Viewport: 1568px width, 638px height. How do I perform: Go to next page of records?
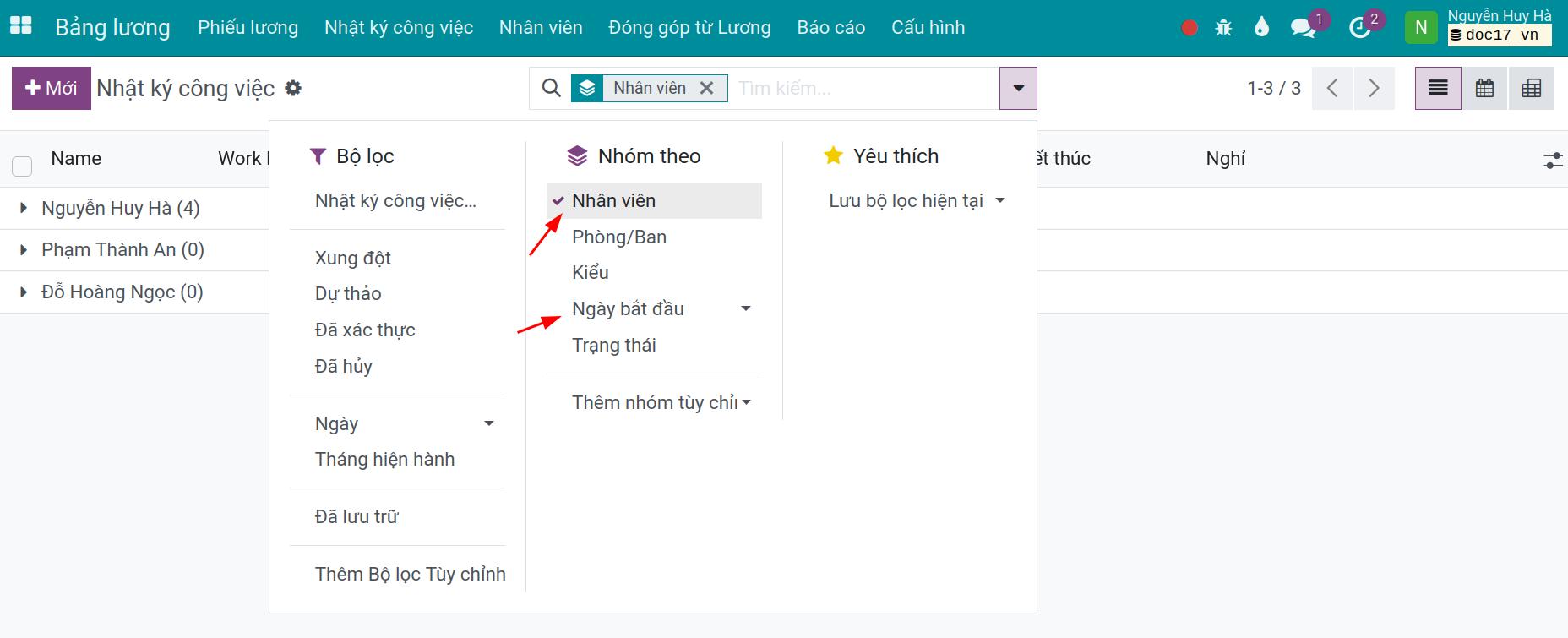pos(1374,88)
